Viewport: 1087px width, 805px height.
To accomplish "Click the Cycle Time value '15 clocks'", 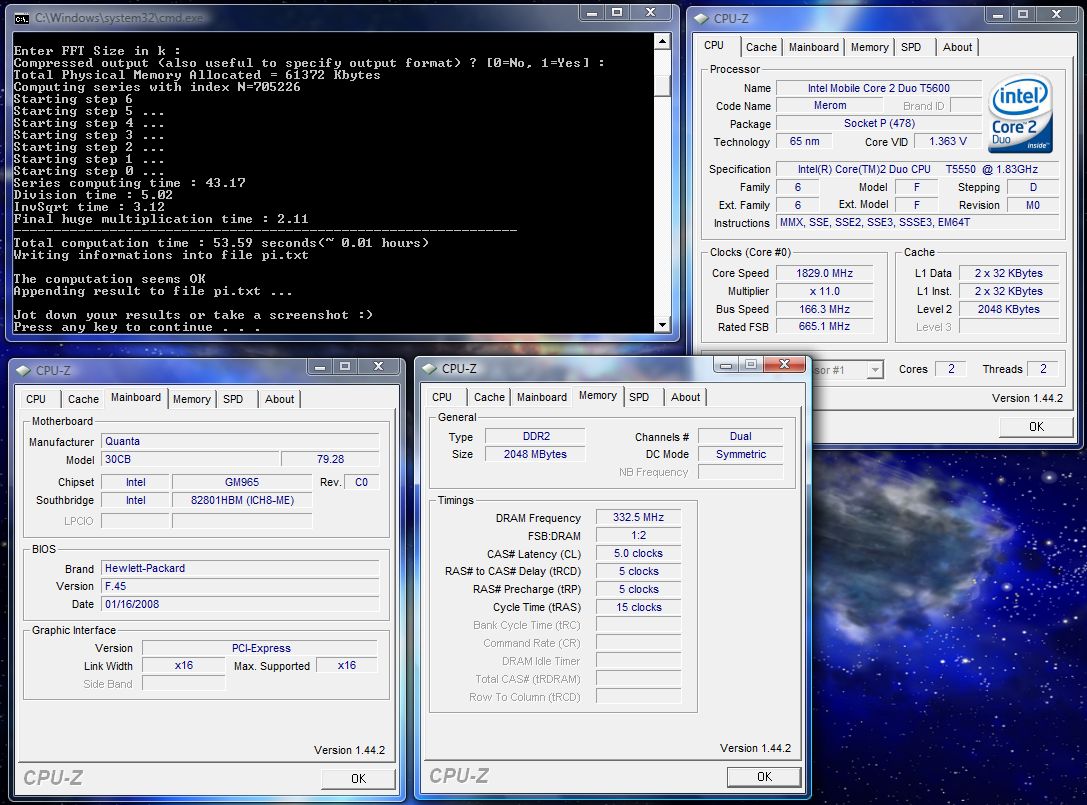I will pyautogui.click(x=638, y=607).
